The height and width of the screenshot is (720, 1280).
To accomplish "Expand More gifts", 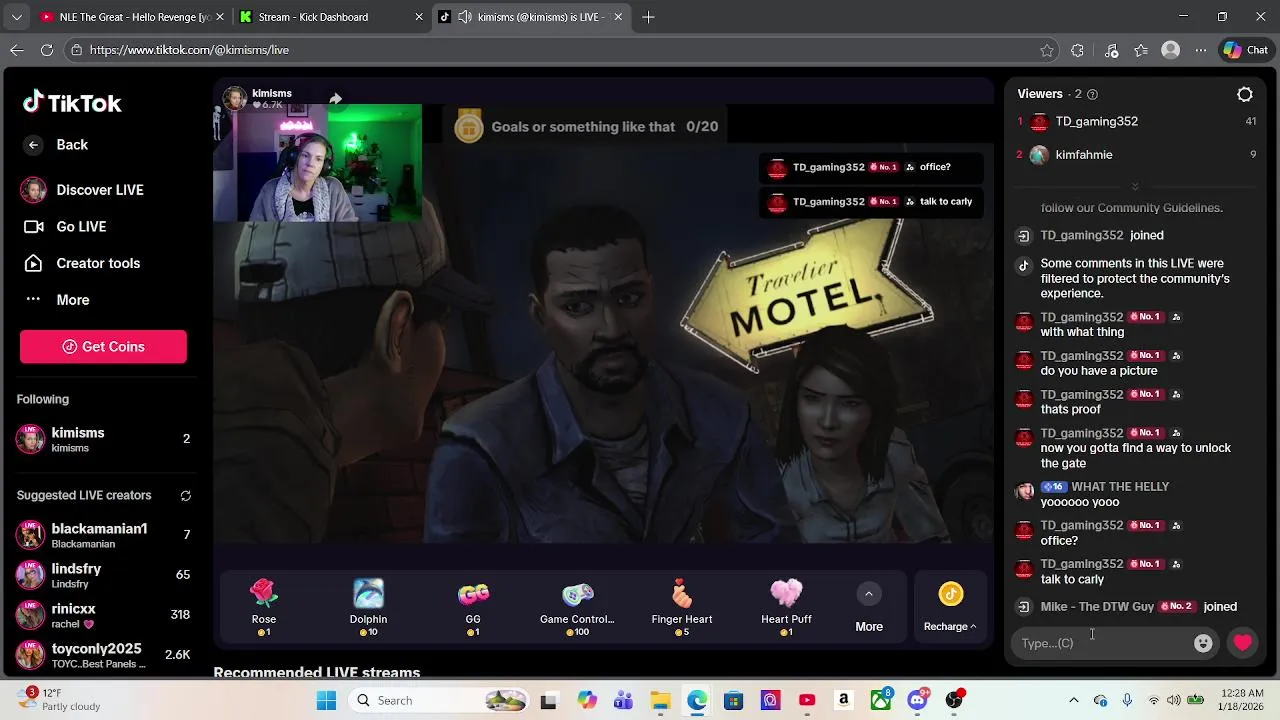I will tap(869, 609).
